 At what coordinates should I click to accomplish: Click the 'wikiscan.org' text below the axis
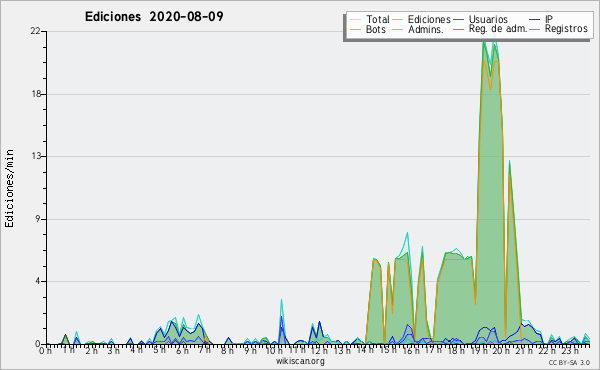[x=300, y=361]
